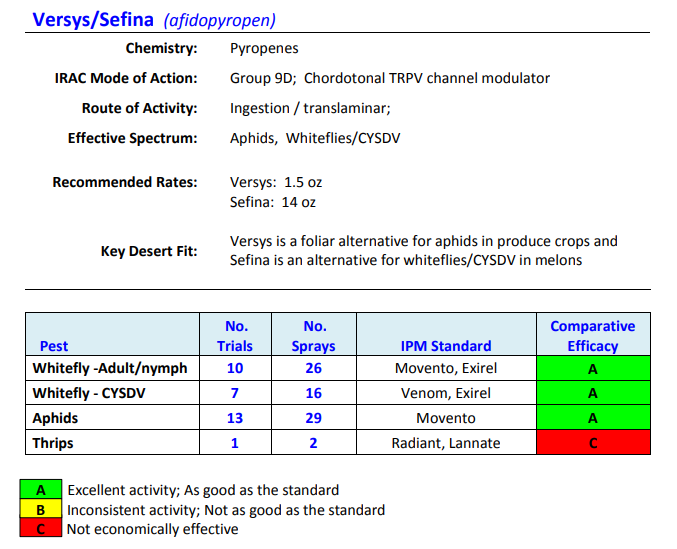Click the 'No. Trials' column header
The image size is (677, 549).
pos(235,336)
